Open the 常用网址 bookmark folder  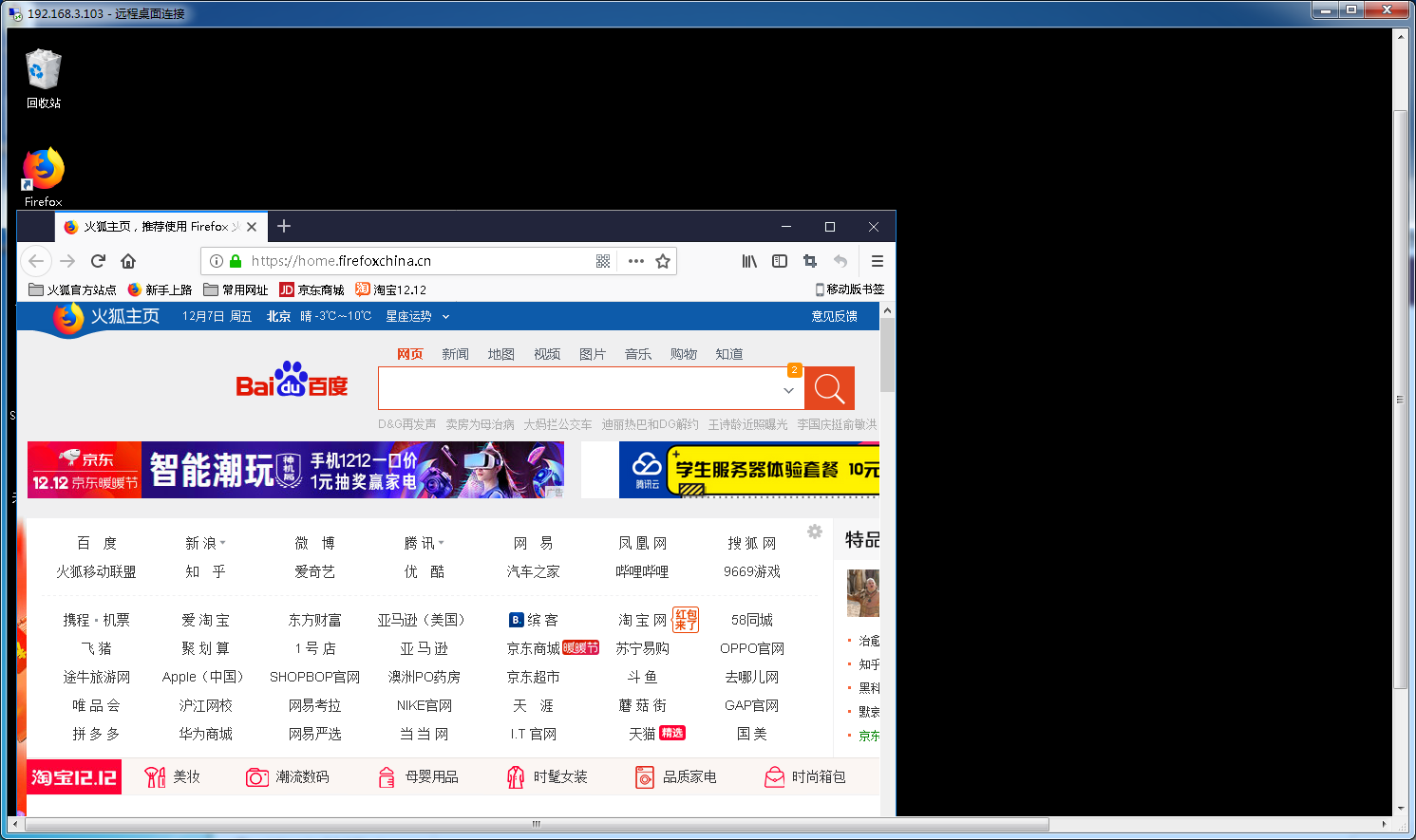236,289
